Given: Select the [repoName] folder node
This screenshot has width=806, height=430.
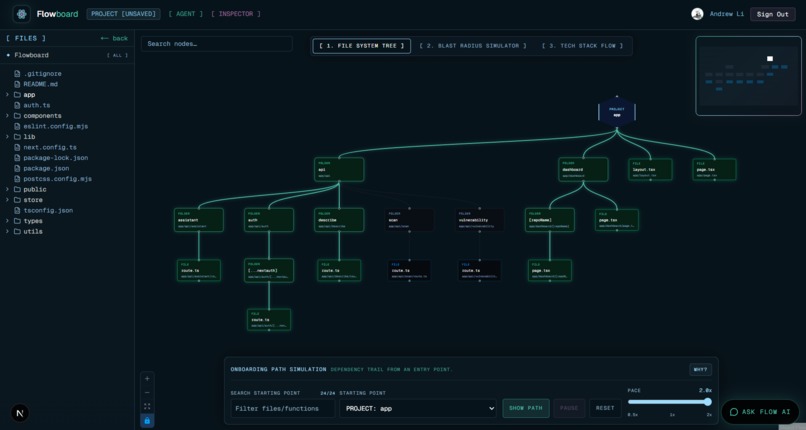Looking at the screenshot, I should pos(549,220).
